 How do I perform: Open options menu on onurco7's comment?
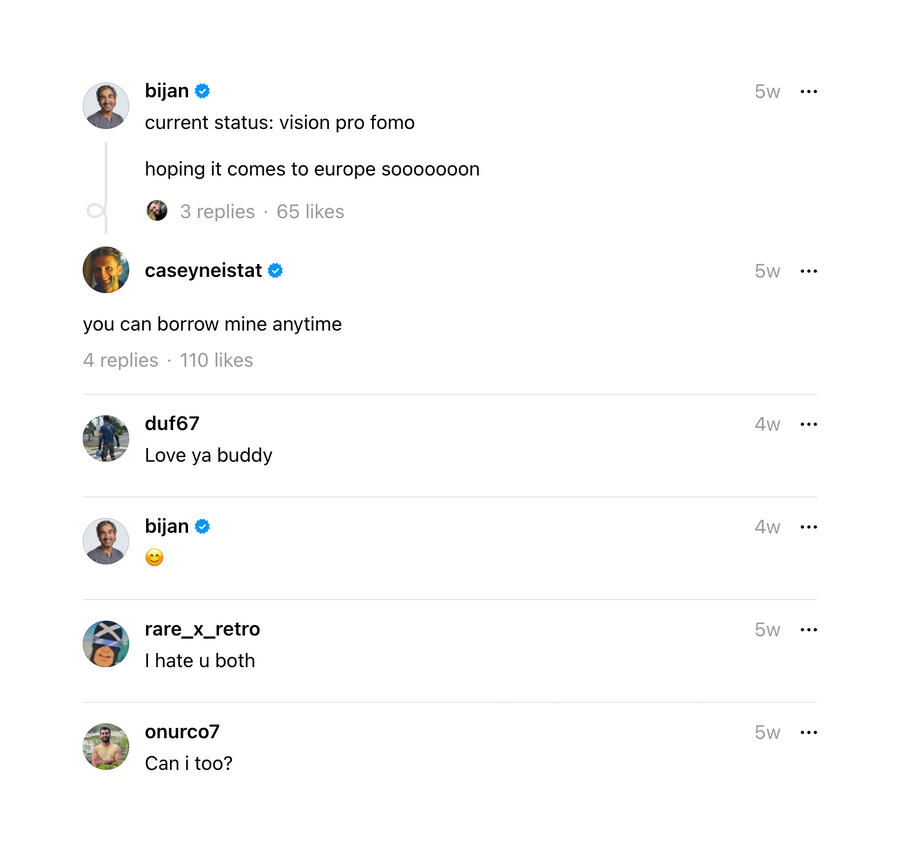coord(809,732)
